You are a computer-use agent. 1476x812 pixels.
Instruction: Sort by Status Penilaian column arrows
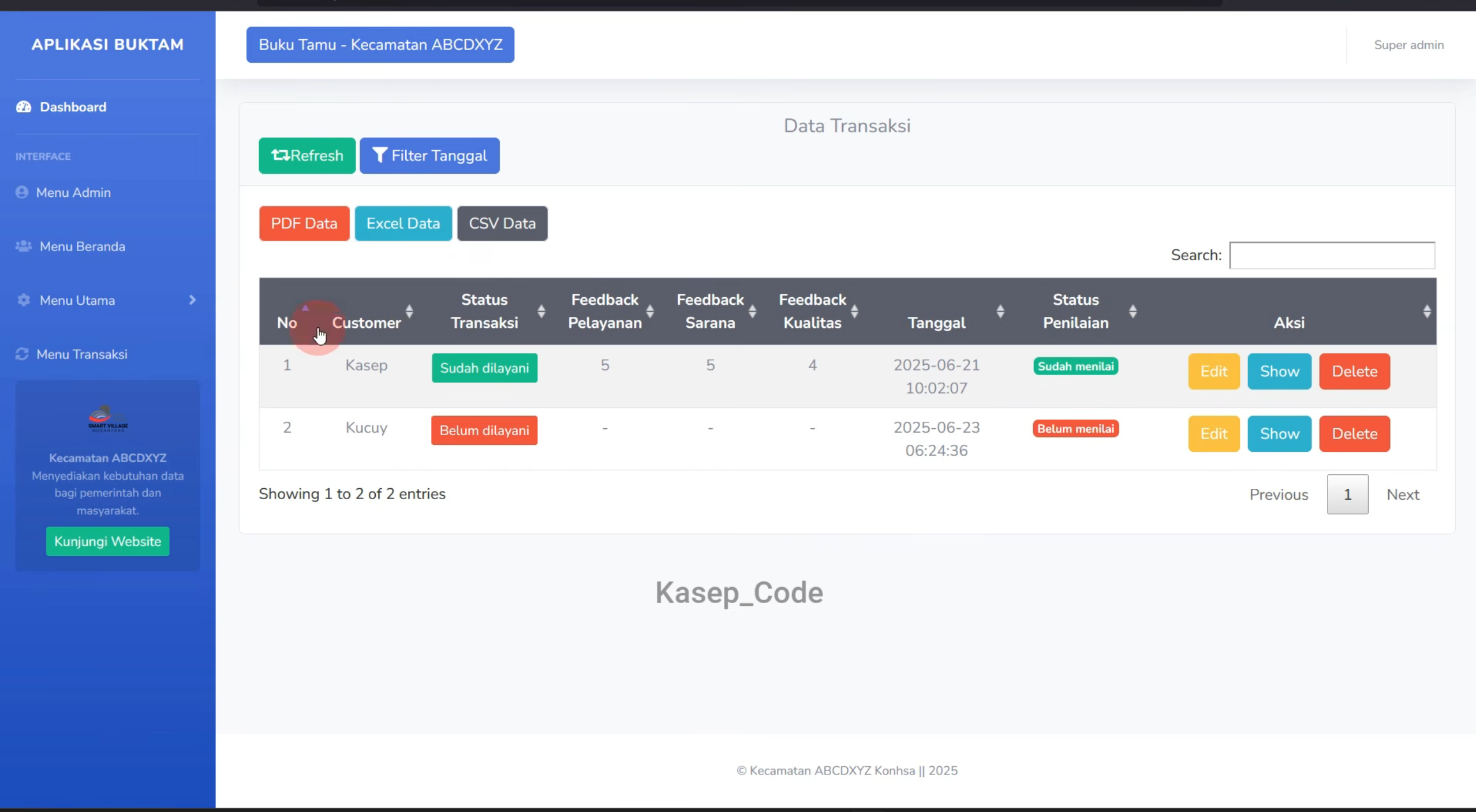(1133, 312)
